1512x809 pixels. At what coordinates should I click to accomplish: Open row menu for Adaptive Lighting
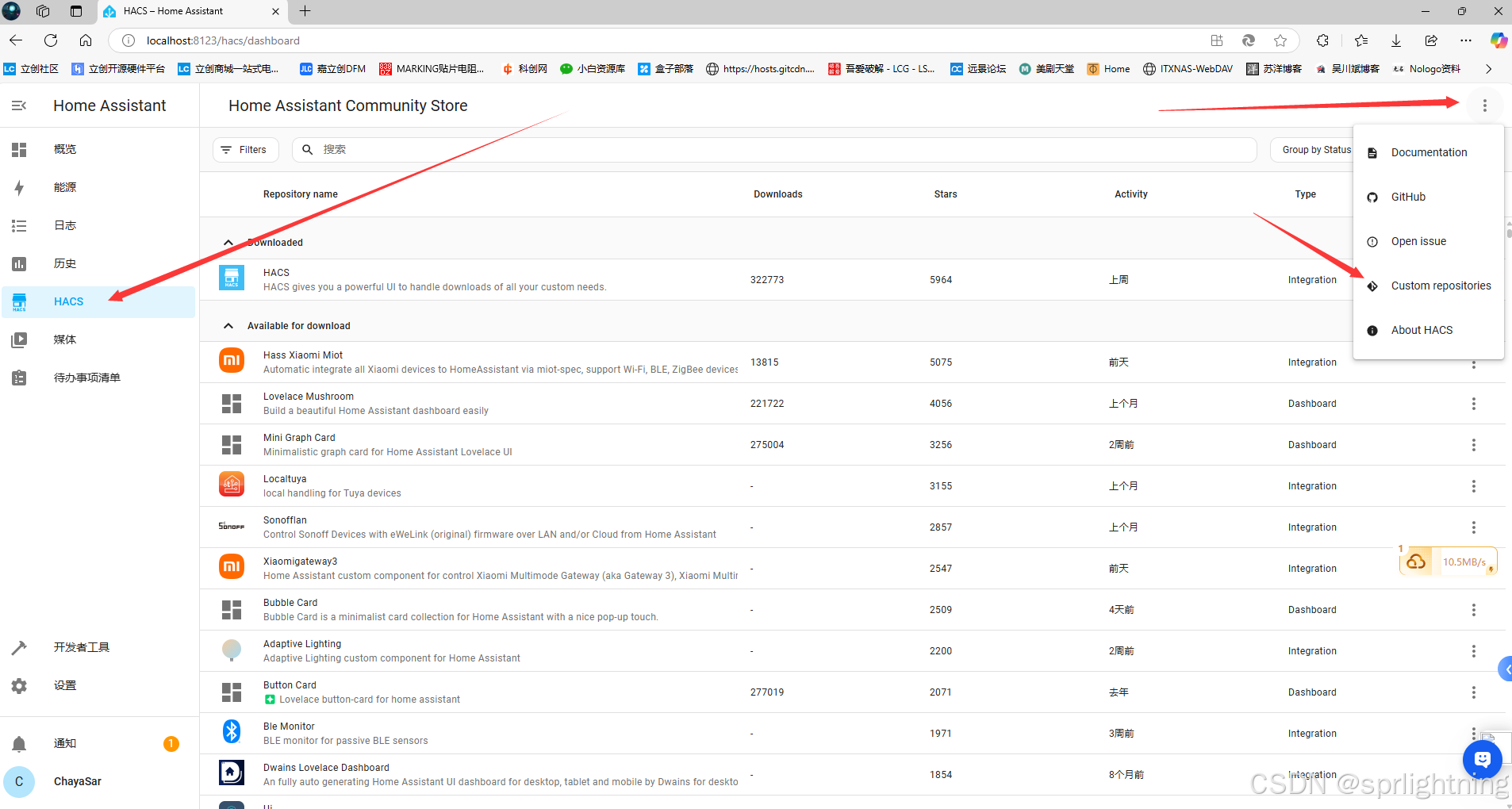tap(1474, 651)
